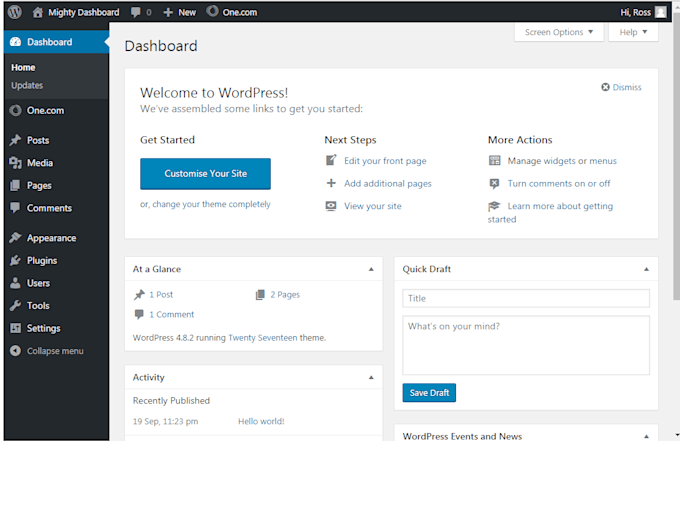Click the plus icon by Add additional pages
Image resolution: width=680 pixels, height=510 pixels.
coord(331,183)
